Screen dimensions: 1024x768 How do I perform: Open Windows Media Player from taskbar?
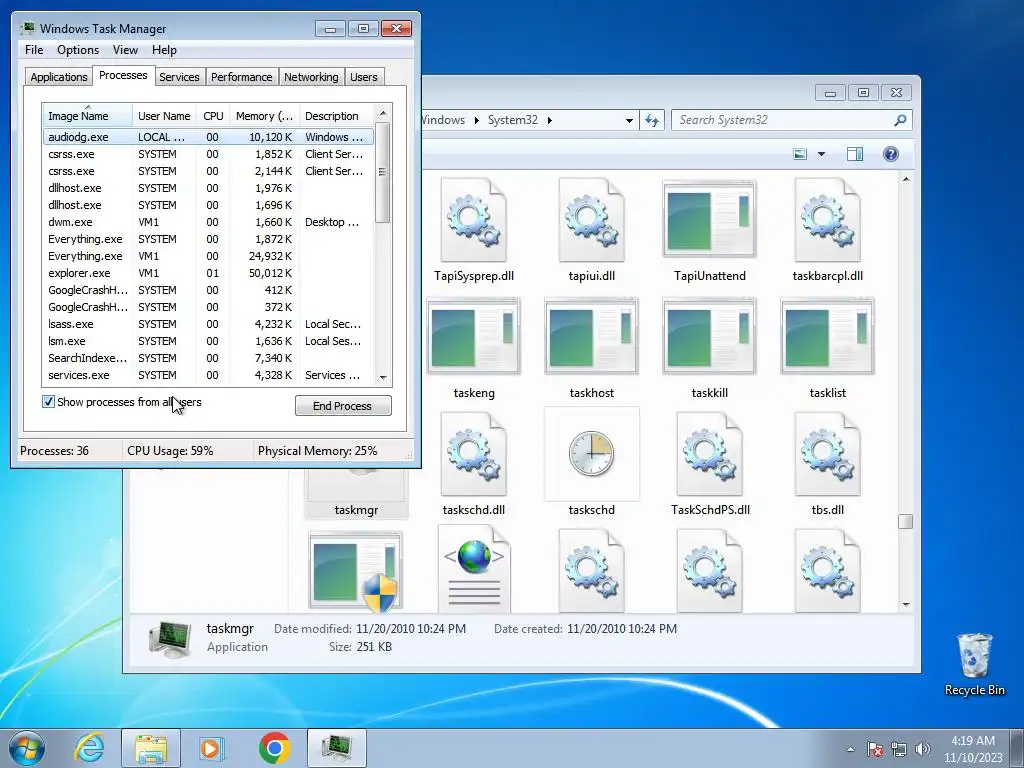pyautogui.click(x=212, y=748)
